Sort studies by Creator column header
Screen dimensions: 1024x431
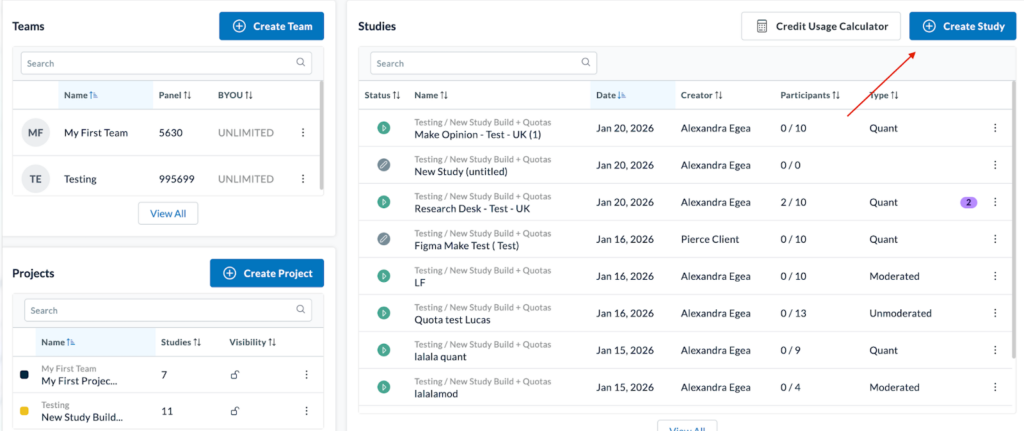tap(701, 95)
